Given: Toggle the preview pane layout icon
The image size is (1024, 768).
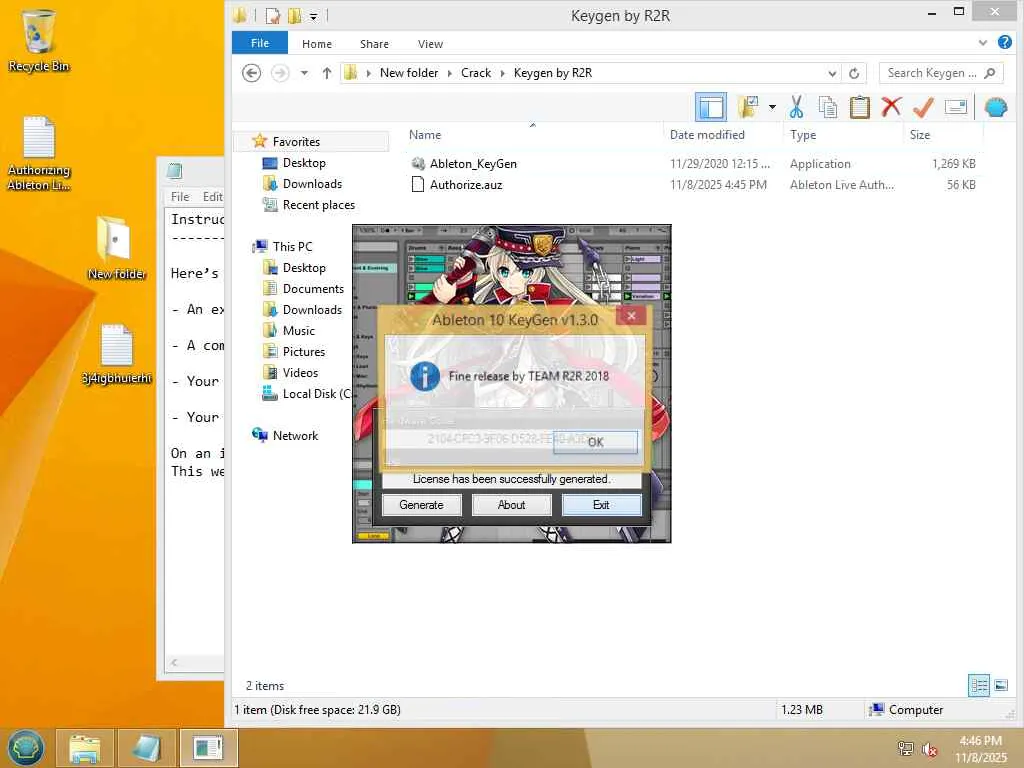Looking at the screenshot, I should click(x=711, y=107).
